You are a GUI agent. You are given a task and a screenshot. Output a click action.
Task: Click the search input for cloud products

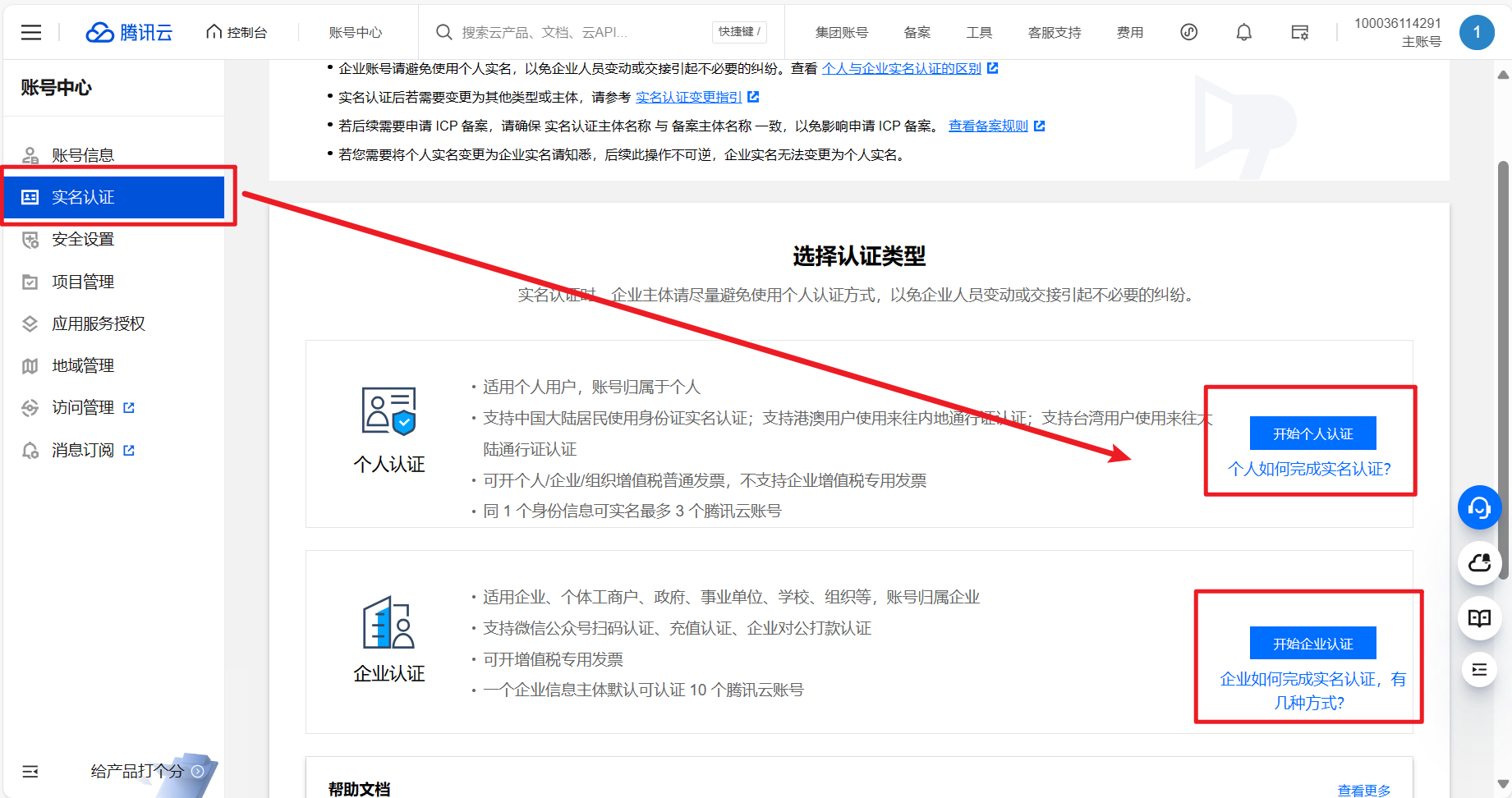tap(575, 32)
